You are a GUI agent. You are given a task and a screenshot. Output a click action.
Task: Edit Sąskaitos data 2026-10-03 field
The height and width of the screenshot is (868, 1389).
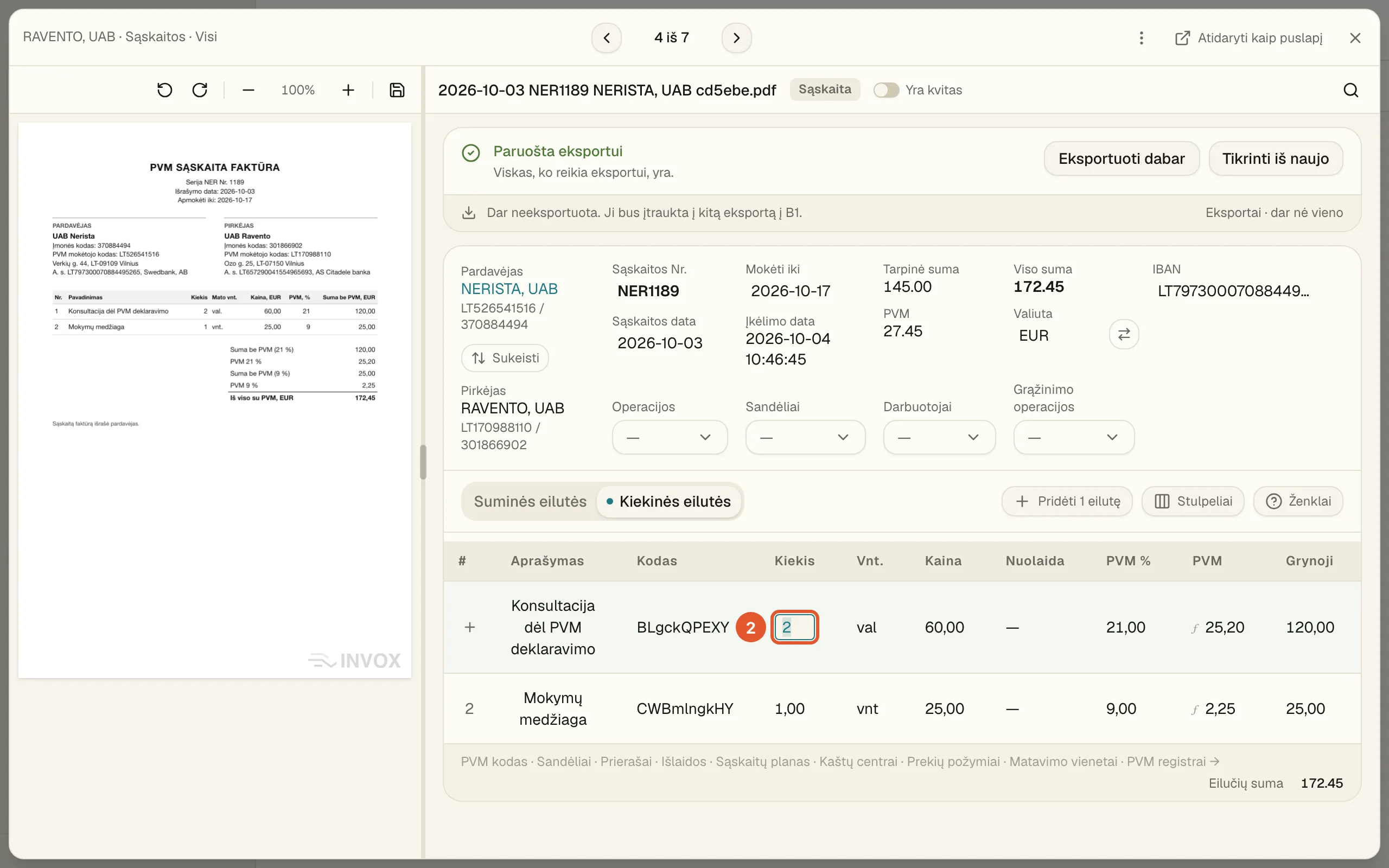pos(659,343)
